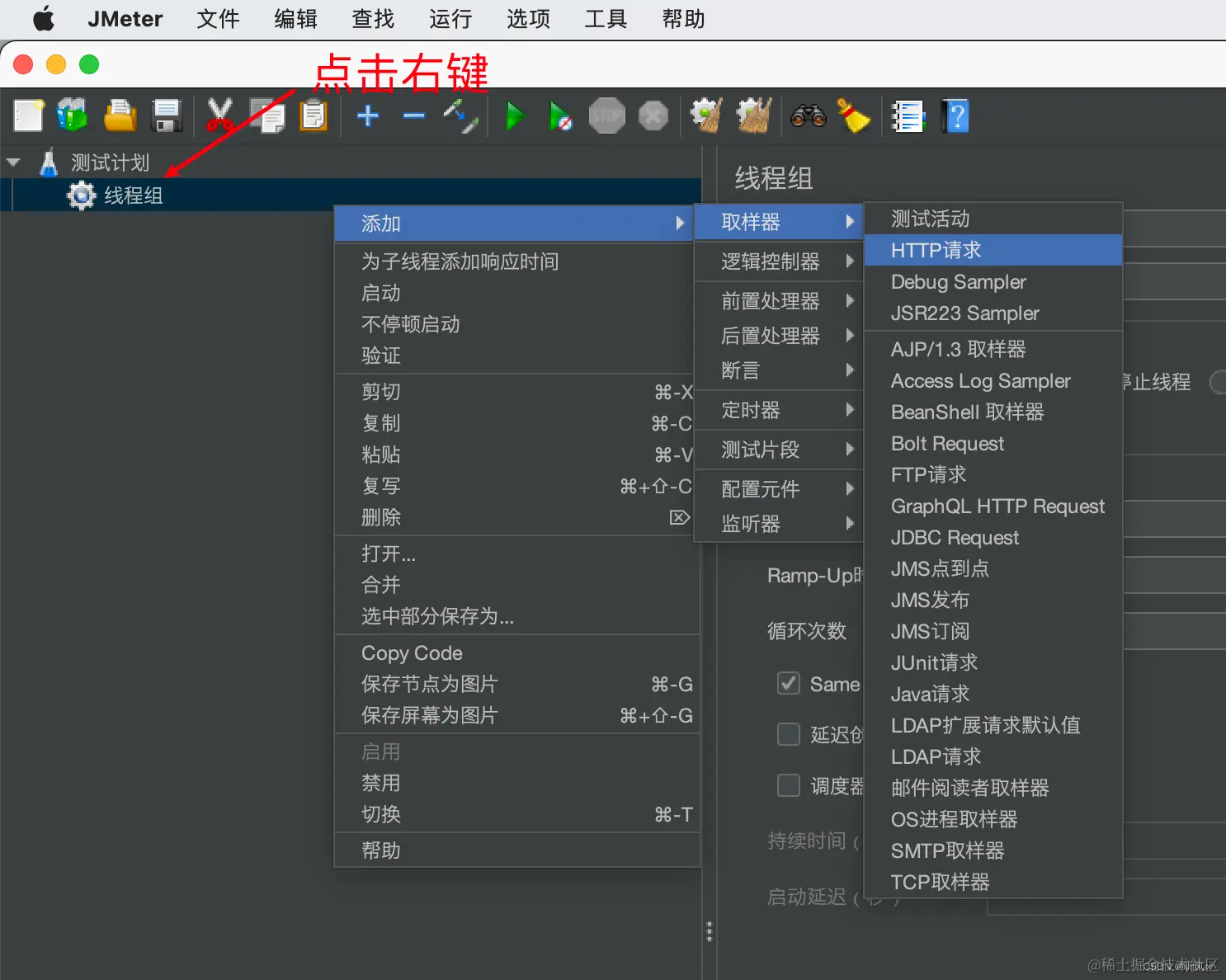The image size is (1226, 980).
Task: Open the Templates toolbar icon
Action: [x=73, y=115]
